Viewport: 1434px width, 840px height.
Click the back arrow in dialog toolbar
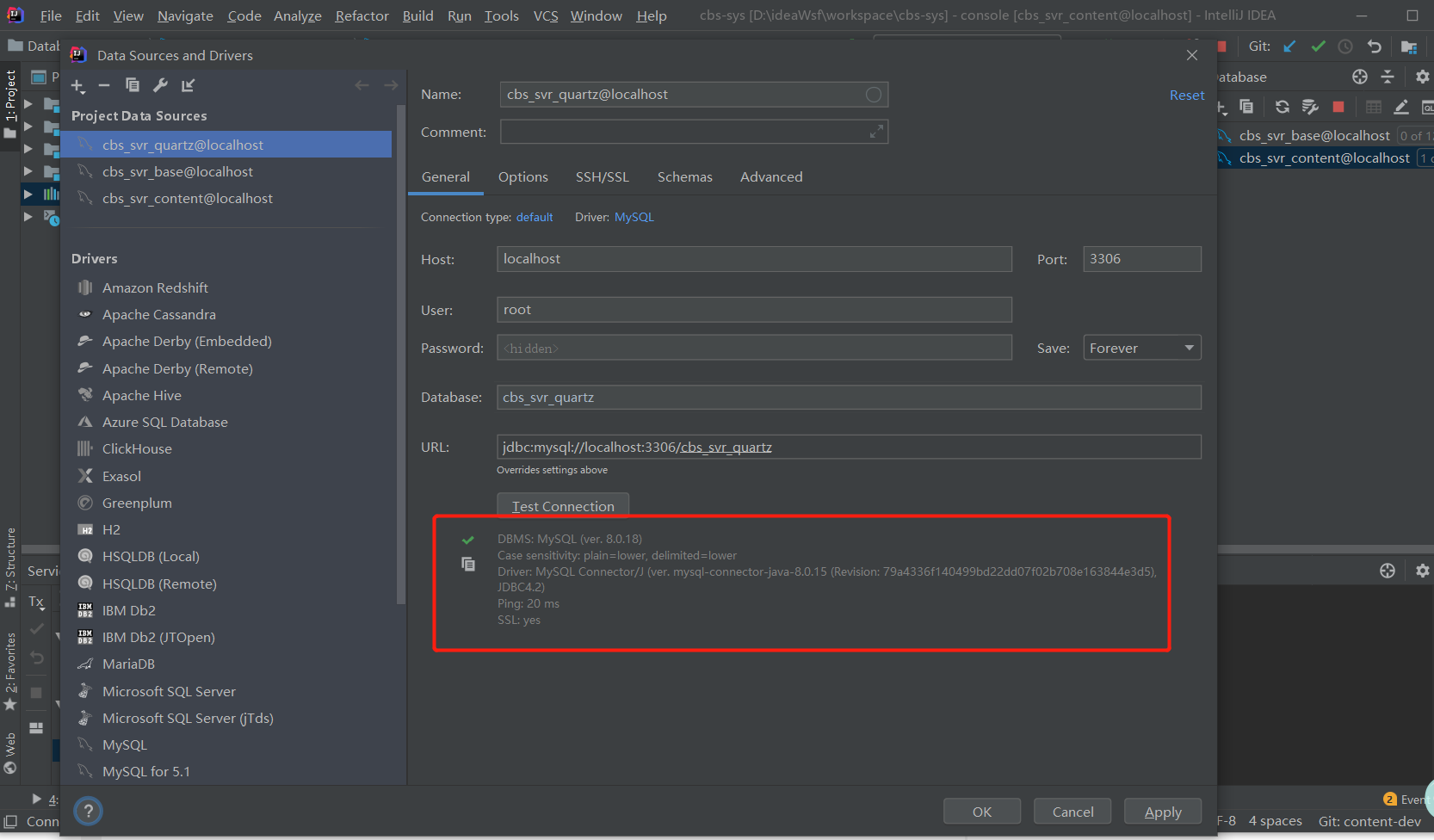pyautogui.click(x=362, y=85)
